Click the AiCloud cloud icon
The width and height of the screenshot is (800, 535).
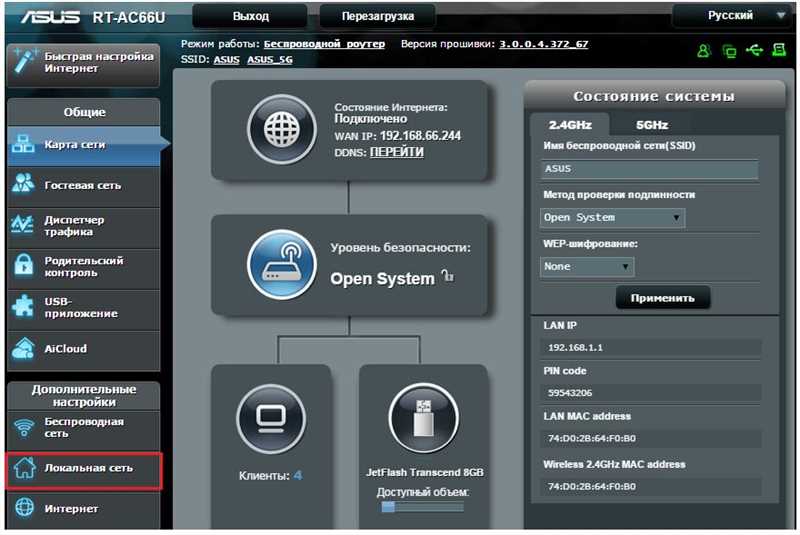(x=23, y=348)
